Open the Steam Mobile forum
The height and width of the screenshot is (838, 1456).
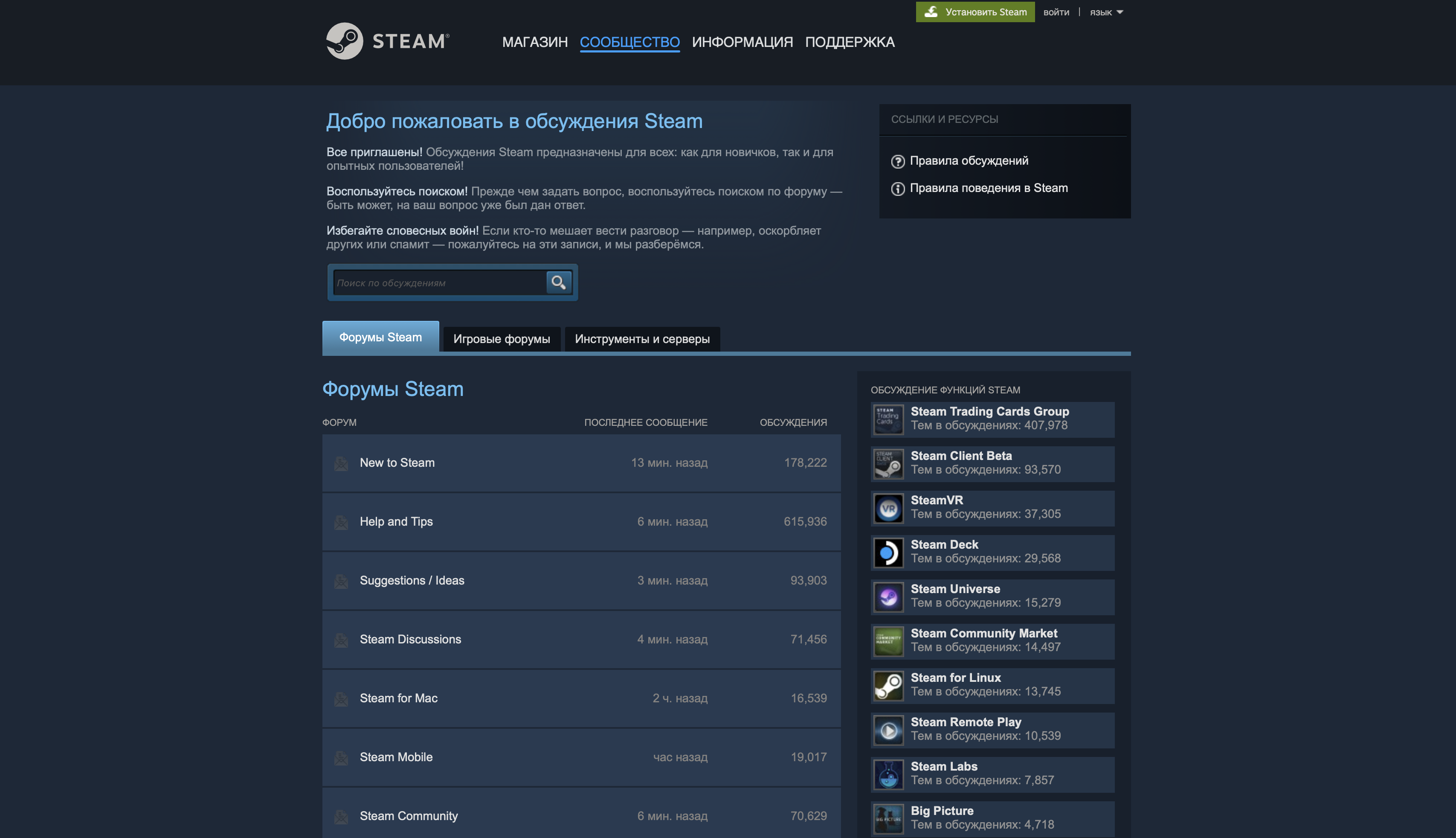[581, 757]
